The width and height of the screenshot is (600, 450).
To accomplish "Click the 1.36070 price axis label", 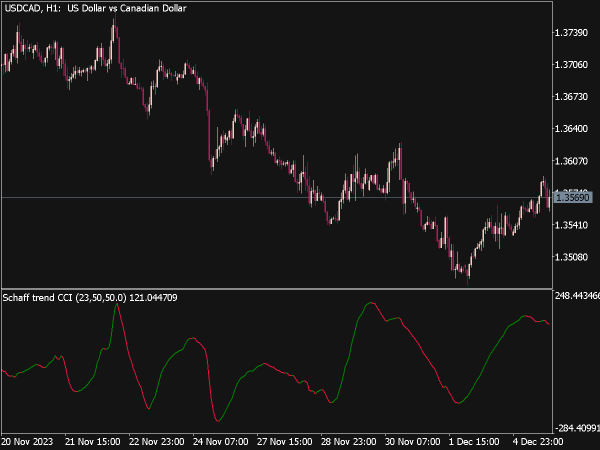I will coord(574,161).
